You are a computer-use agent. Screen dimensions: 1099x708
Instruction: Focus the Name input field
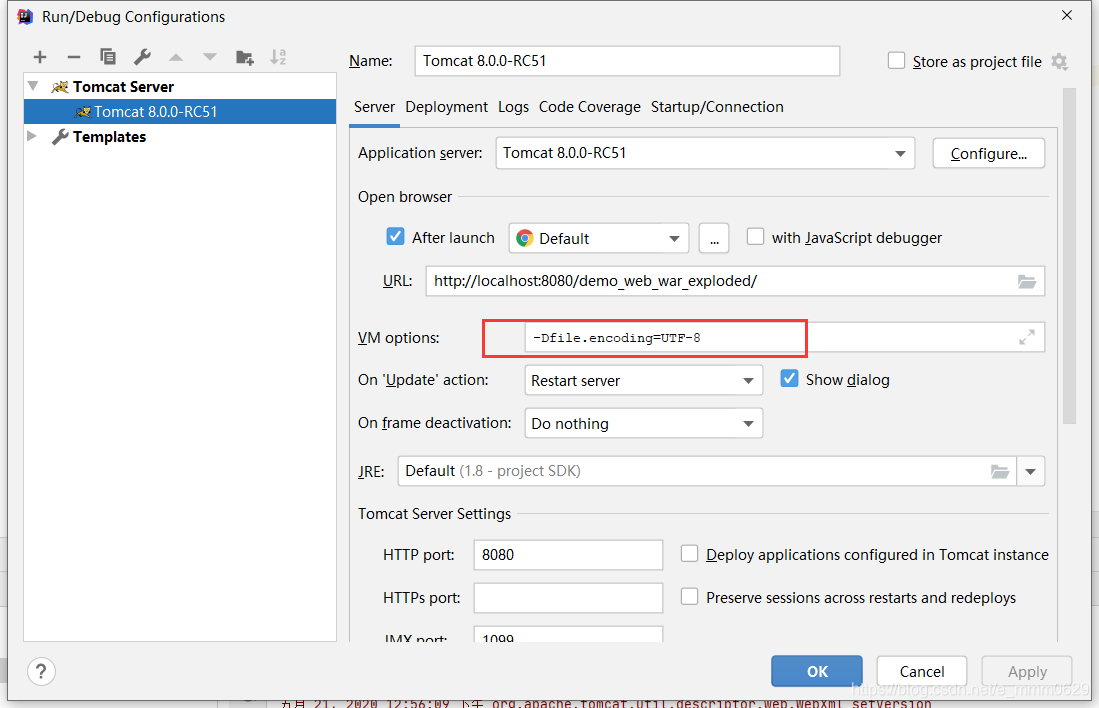(627, 61)
